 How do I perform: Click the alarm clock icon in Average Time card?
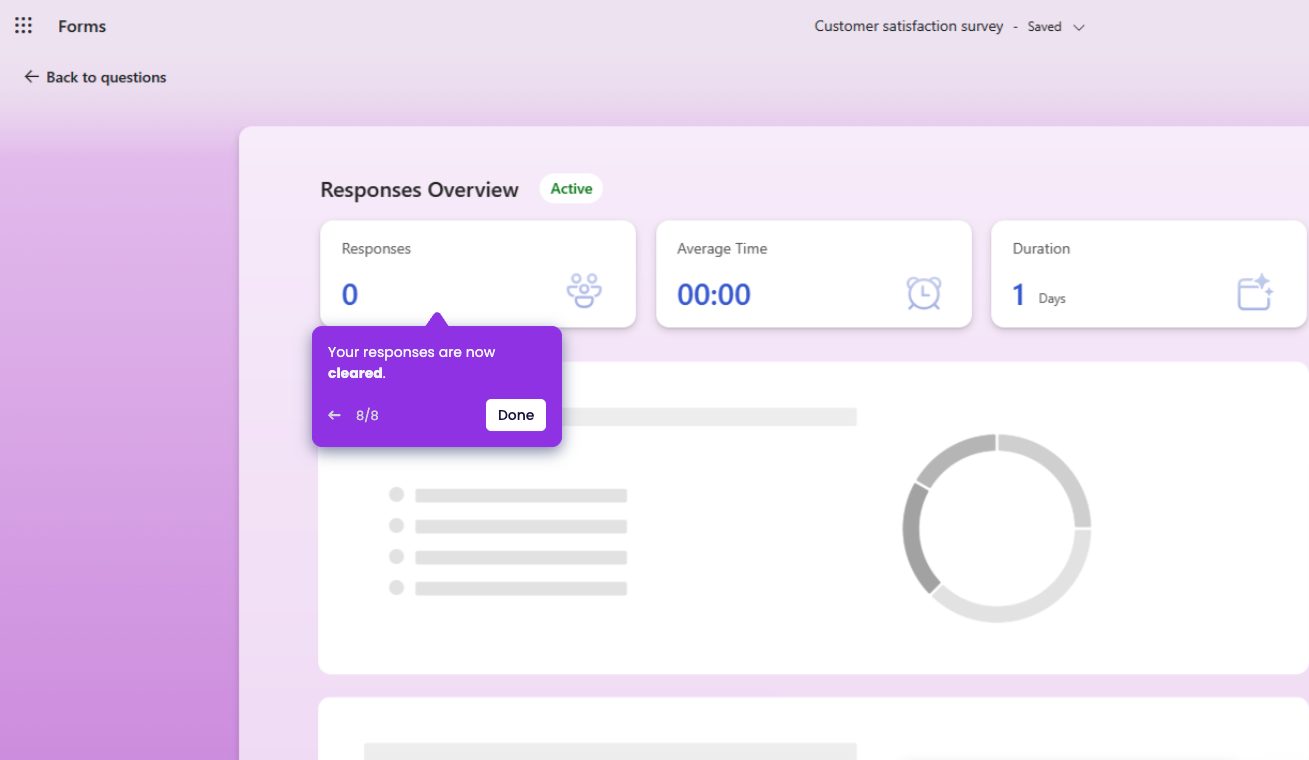924,292
